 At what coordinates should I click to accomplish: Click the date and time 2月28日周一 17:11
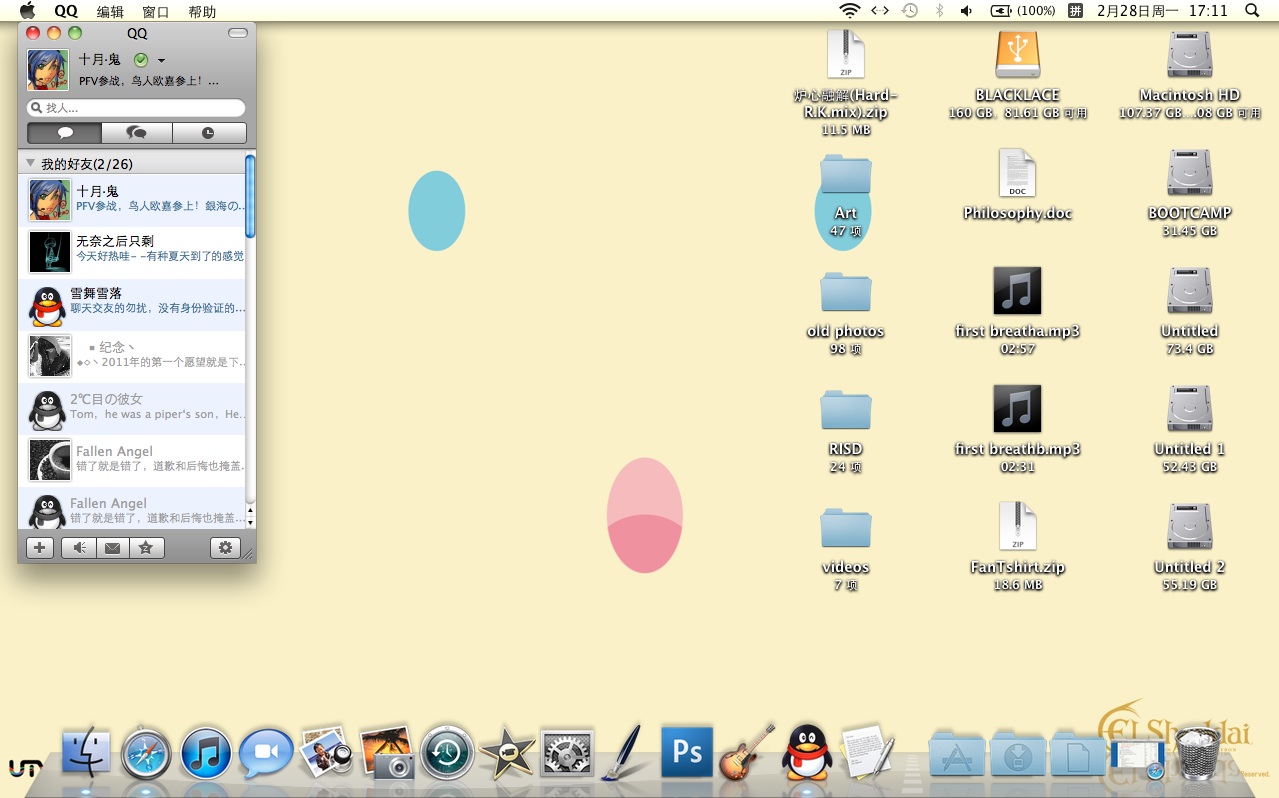[1162, 11]
